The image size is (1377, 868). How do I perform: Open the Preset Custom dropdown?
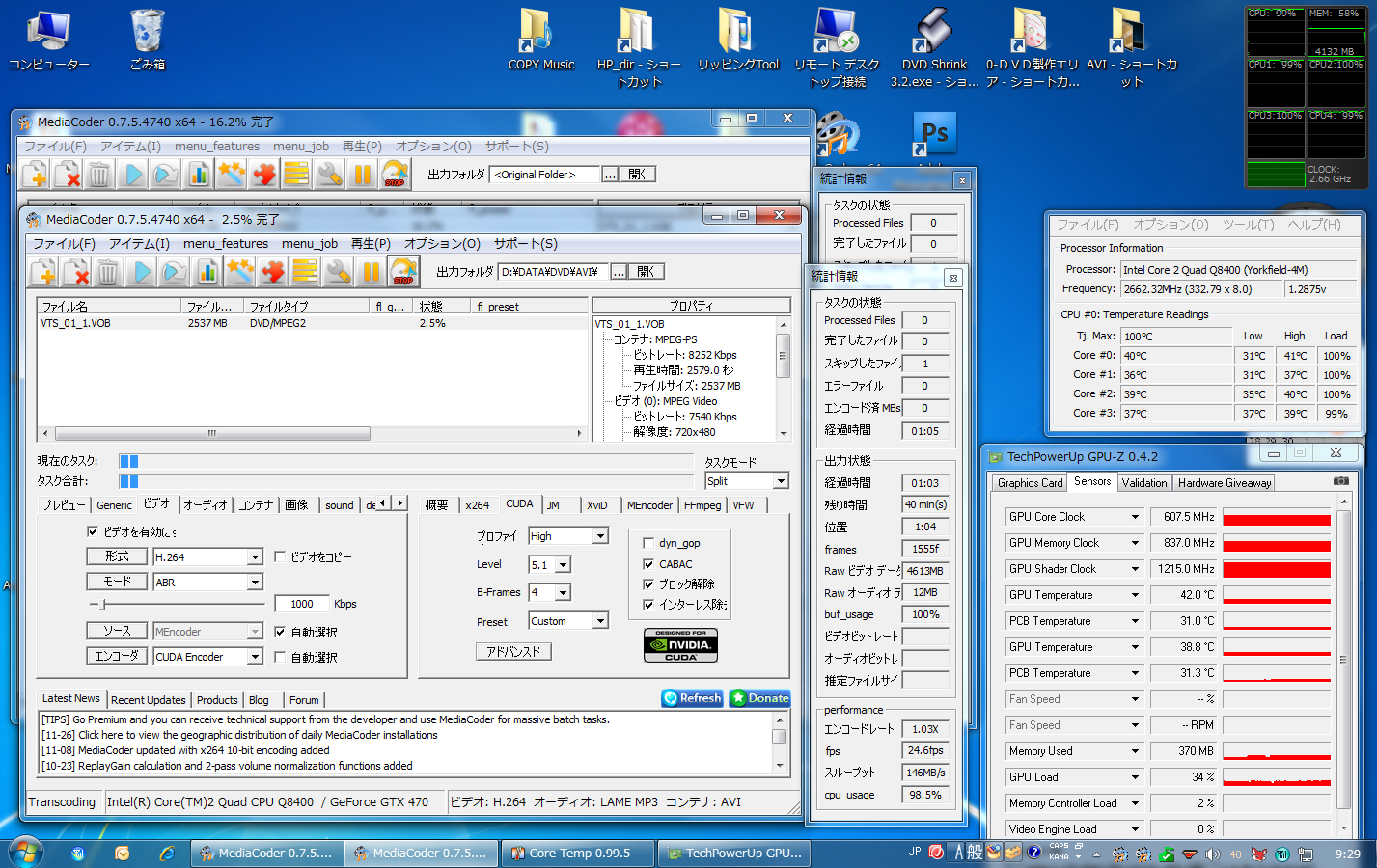600,621
